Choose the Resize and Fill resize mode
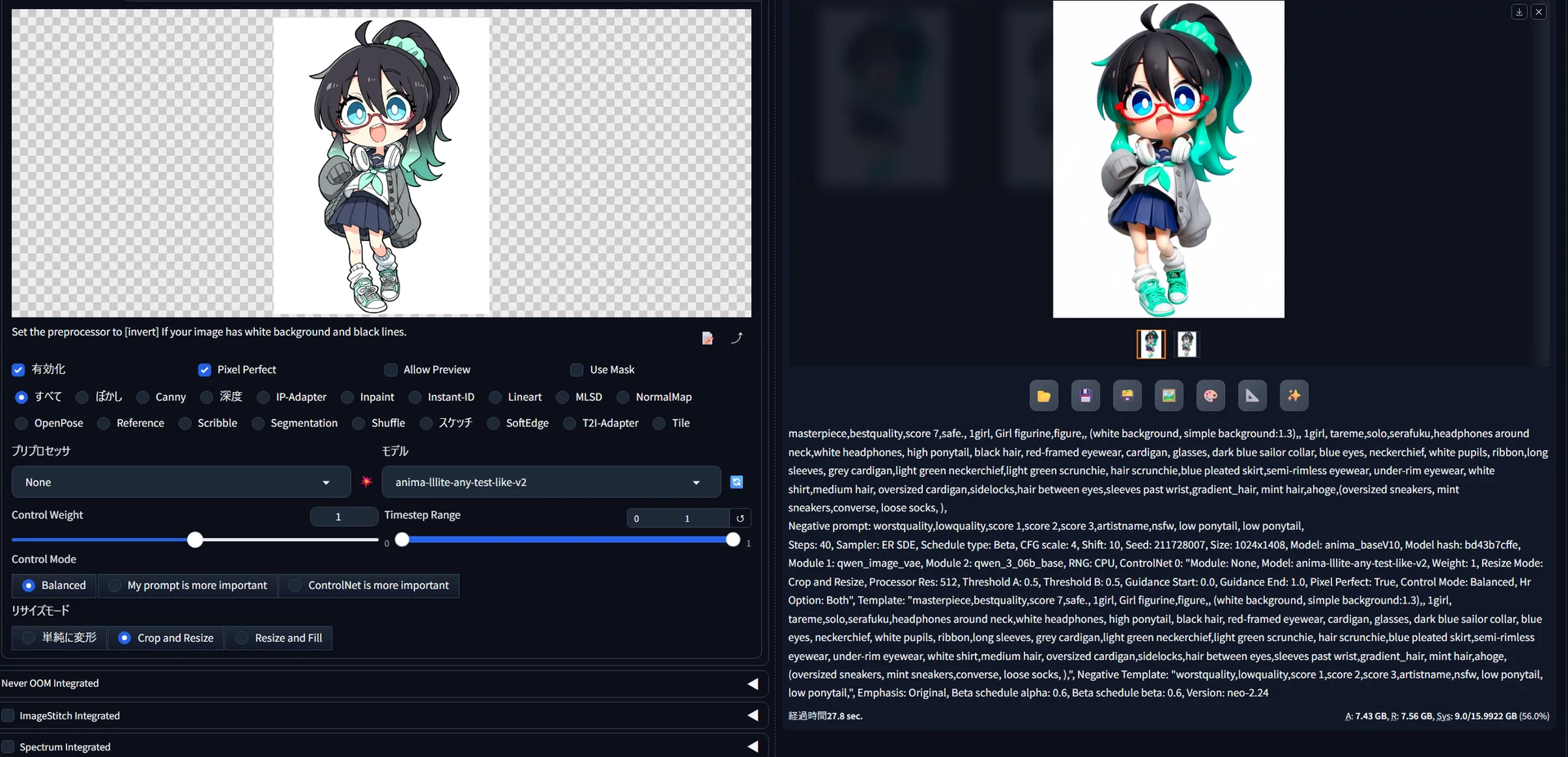Image resolution: width=1568 pixels, height=757 pixels. click(278, 638)
